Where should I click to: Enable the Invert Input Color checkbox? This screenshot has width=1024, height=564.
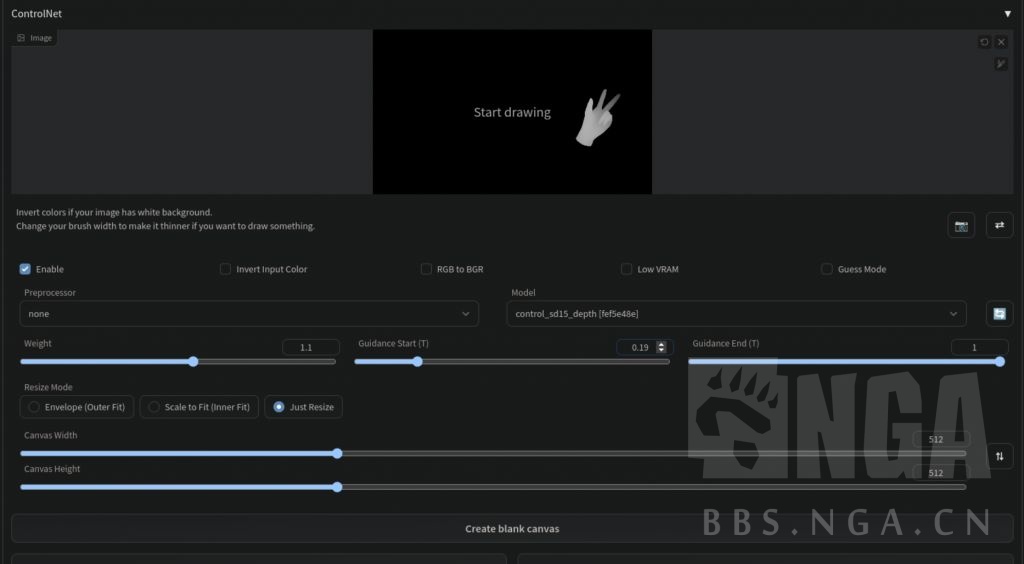tap(226, 269)
